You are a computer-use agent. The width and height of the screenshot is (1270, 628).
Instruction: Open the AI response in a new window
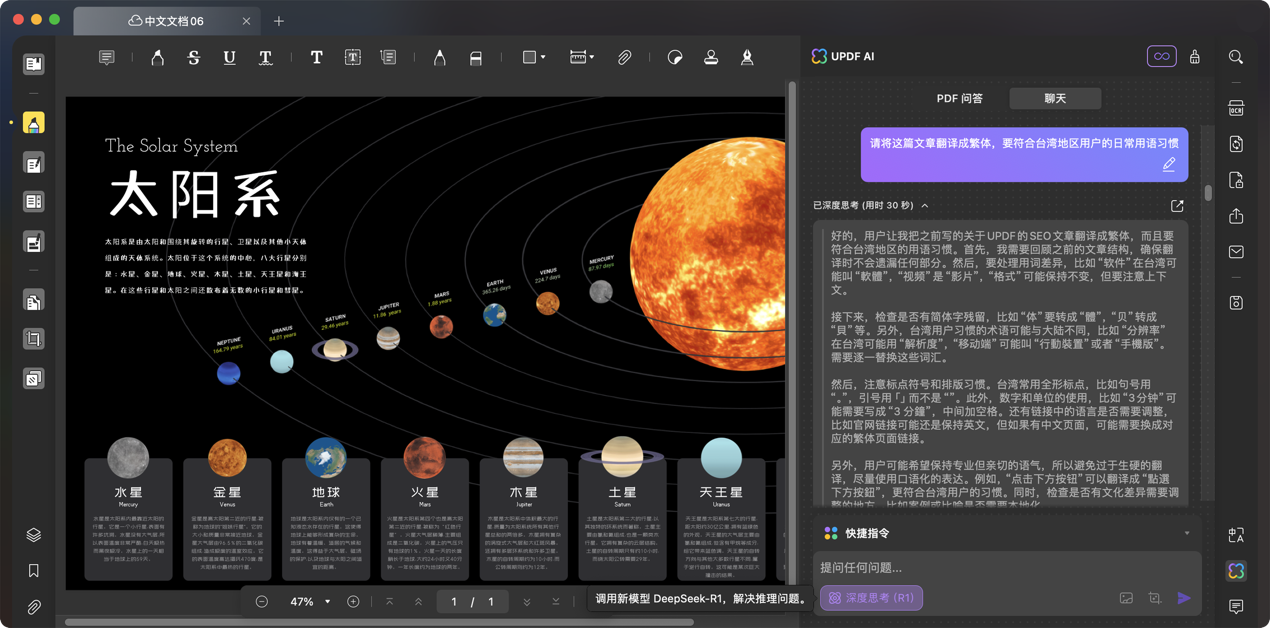click(1177, 206)
